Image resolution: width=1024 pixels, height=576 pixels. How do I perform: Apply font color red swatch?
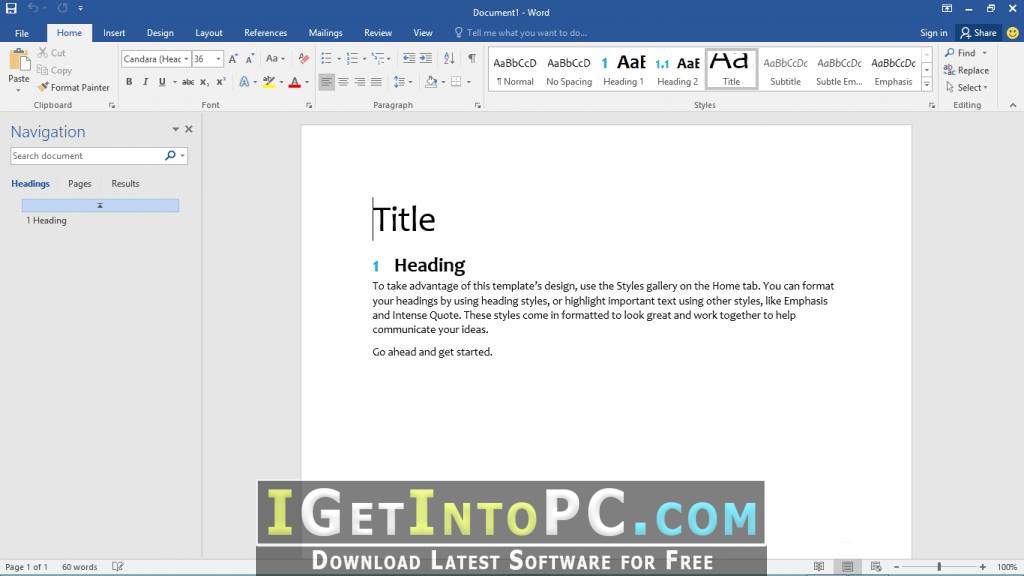click(x=295, y=82)
